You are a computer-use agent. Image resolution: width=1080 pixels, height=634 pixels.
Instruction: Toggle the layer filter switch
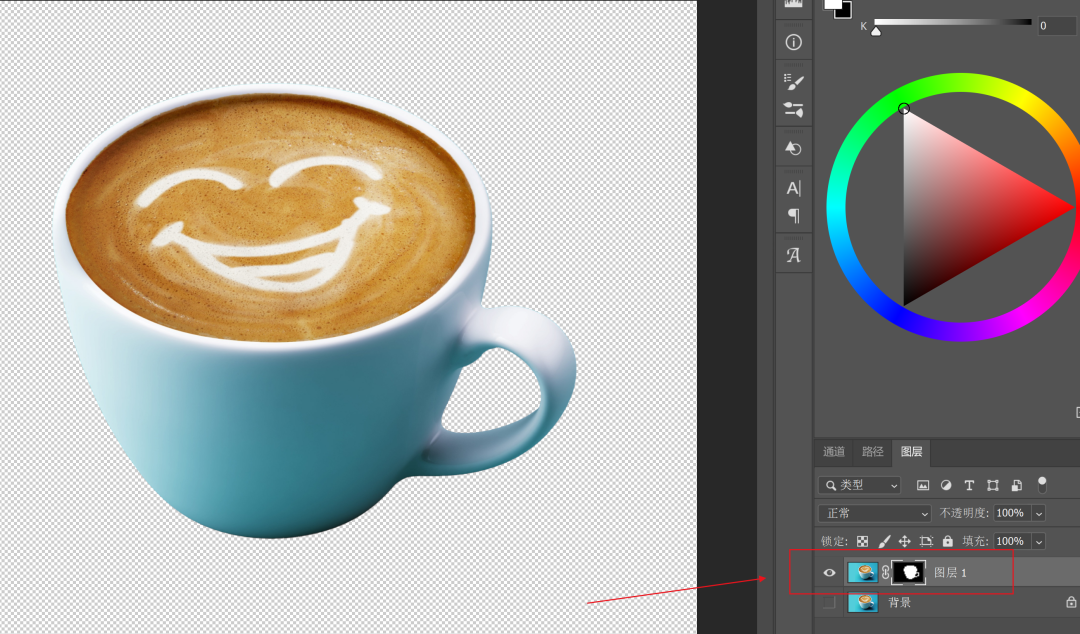[x=1042, y=485]
